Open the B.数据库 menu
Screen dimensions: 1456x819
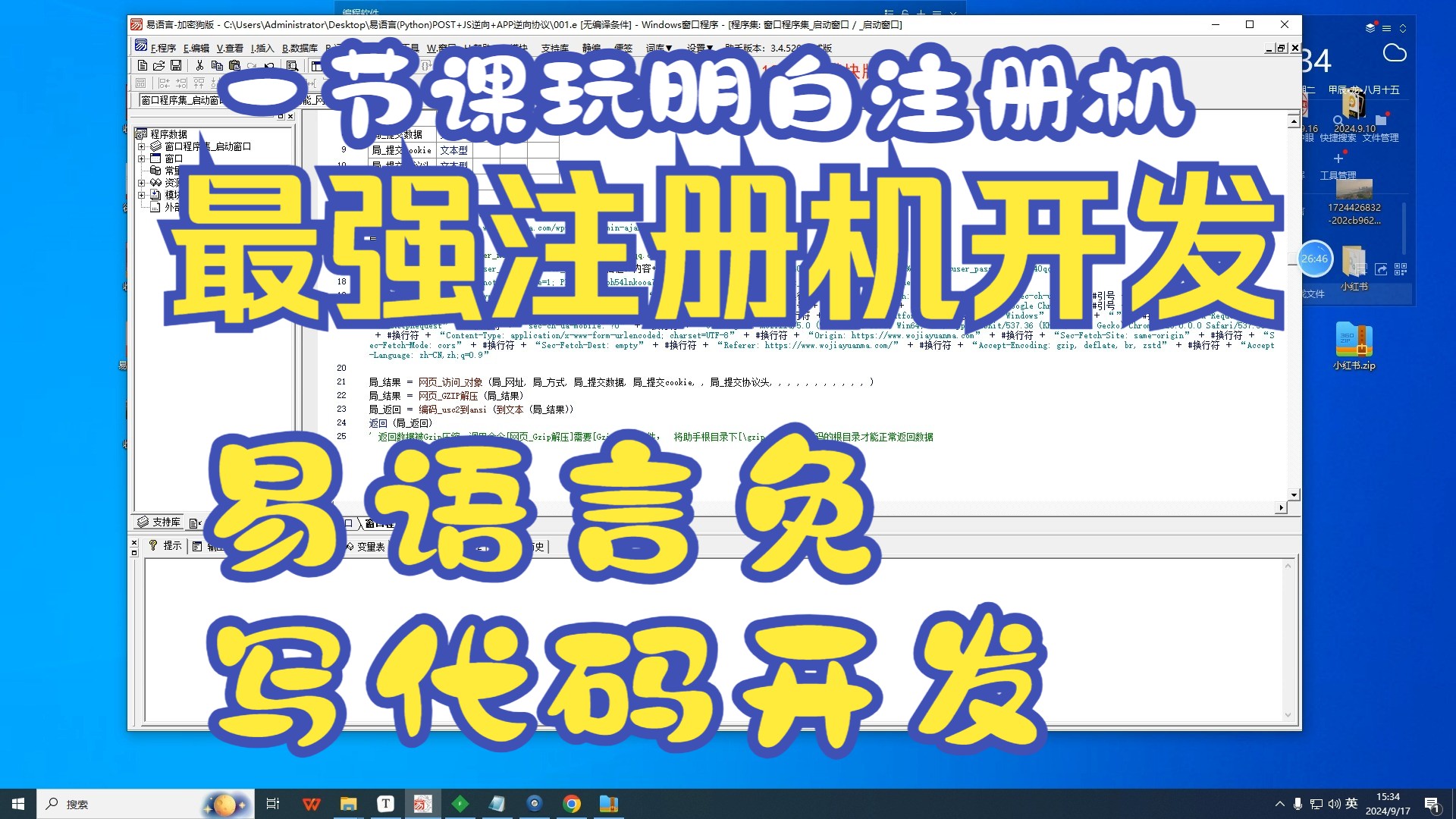[300, 48]
